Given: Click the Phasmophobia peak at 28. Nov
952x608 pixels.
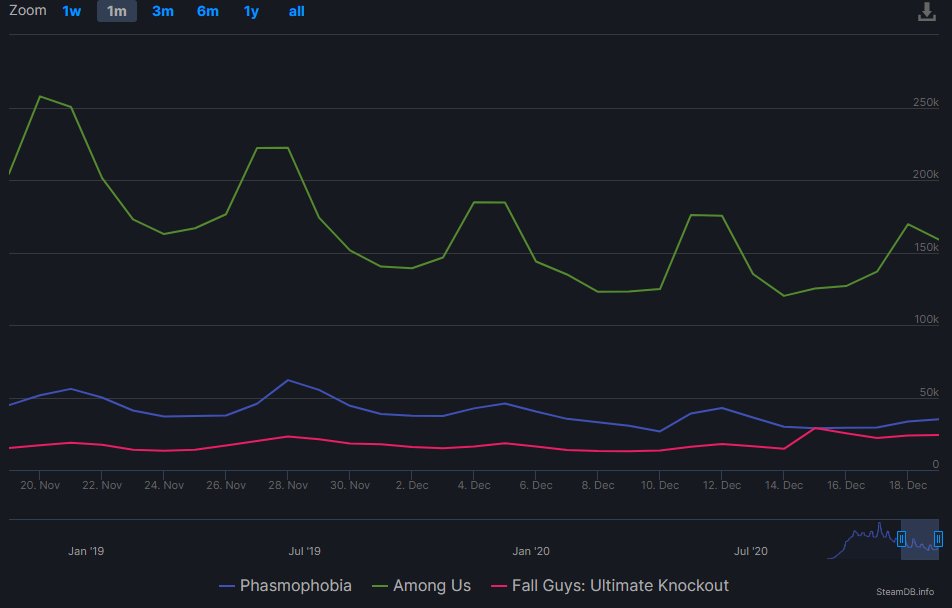Looking at the screenshot, I should pos(287,380).
